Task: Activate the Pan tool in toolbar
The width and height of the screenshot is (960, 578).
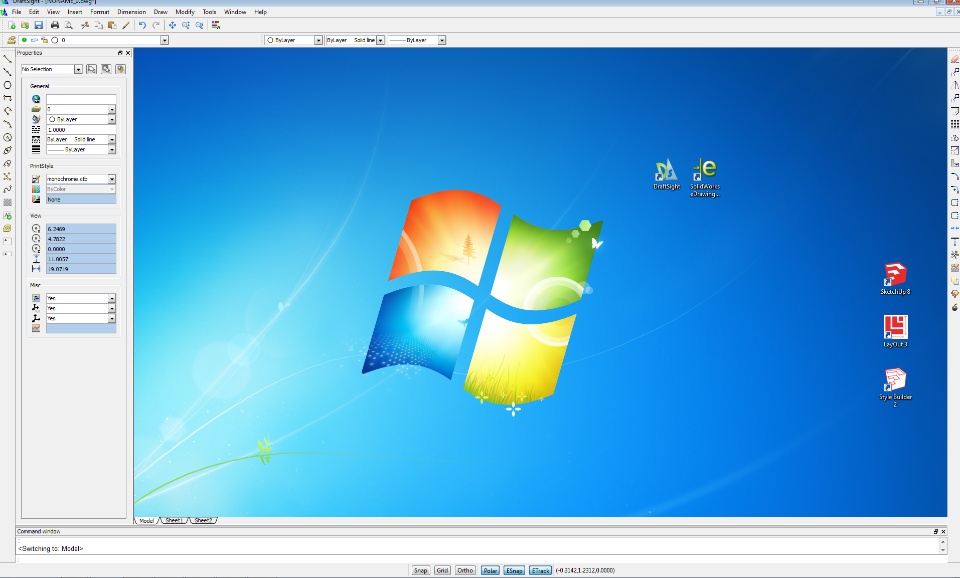Action: 172,25
